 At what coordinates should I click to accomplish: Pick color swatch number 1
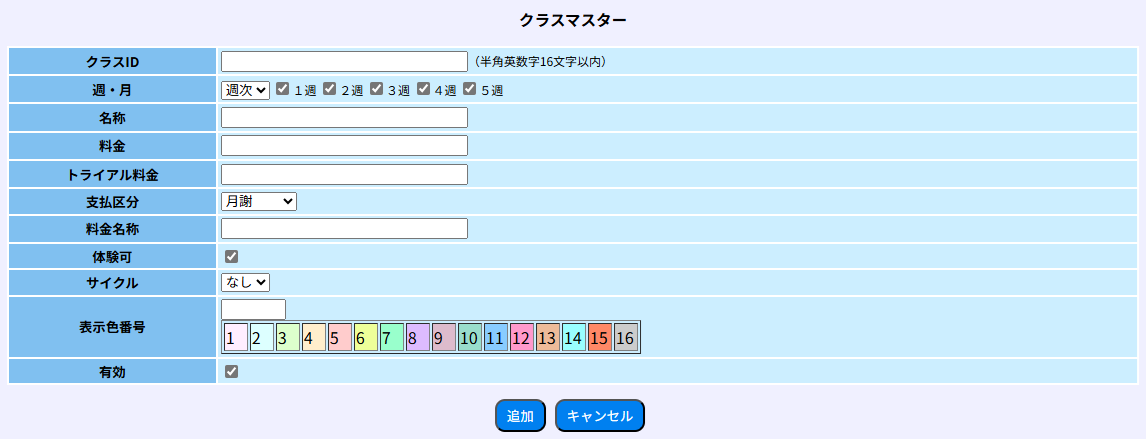point(235,338)
